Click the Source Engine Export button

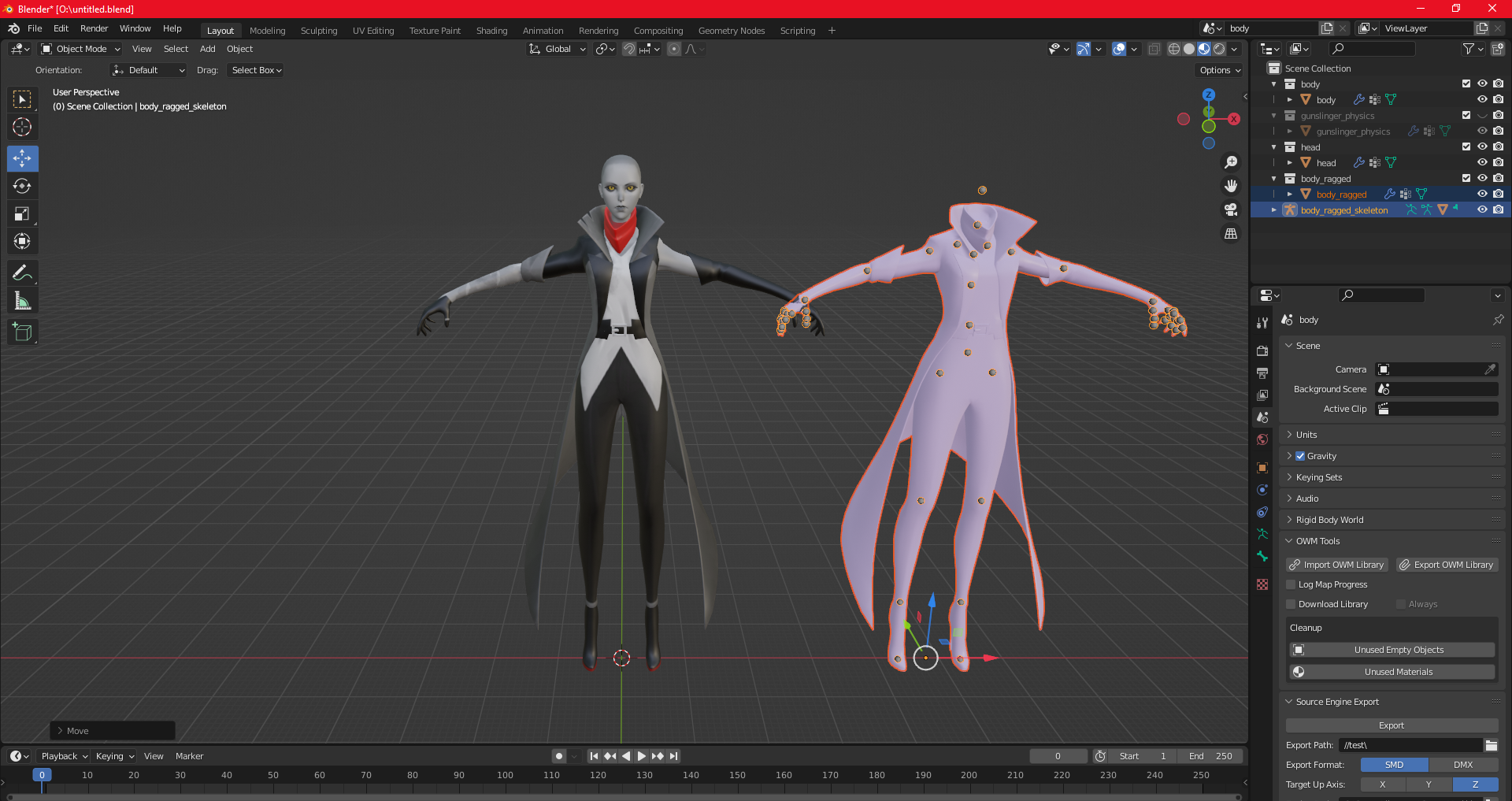[x=1392, y=725]
